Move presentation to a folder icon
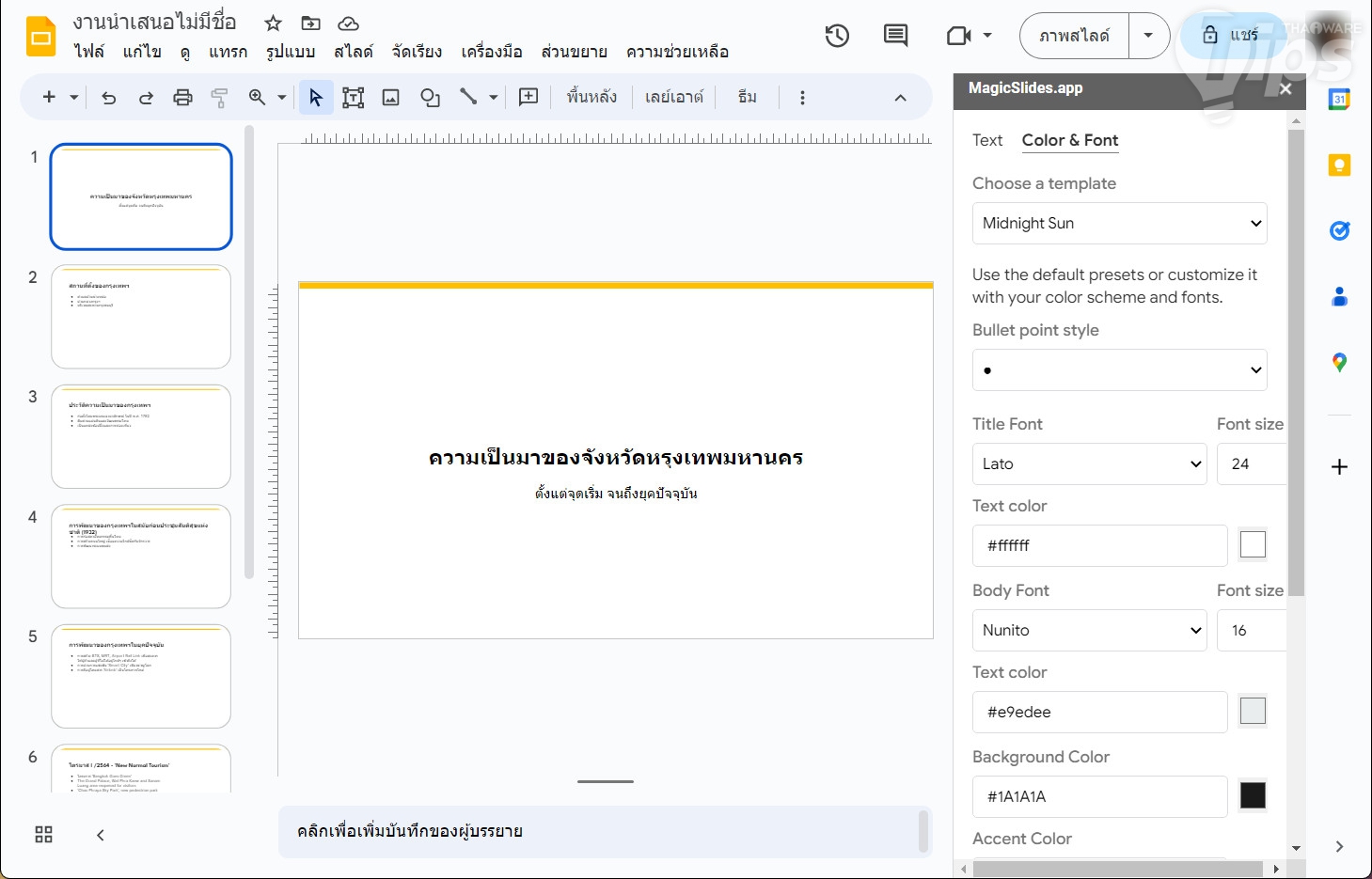Image resolution: width=1372 pixels, height=879 pixels. tap(310, 24)
